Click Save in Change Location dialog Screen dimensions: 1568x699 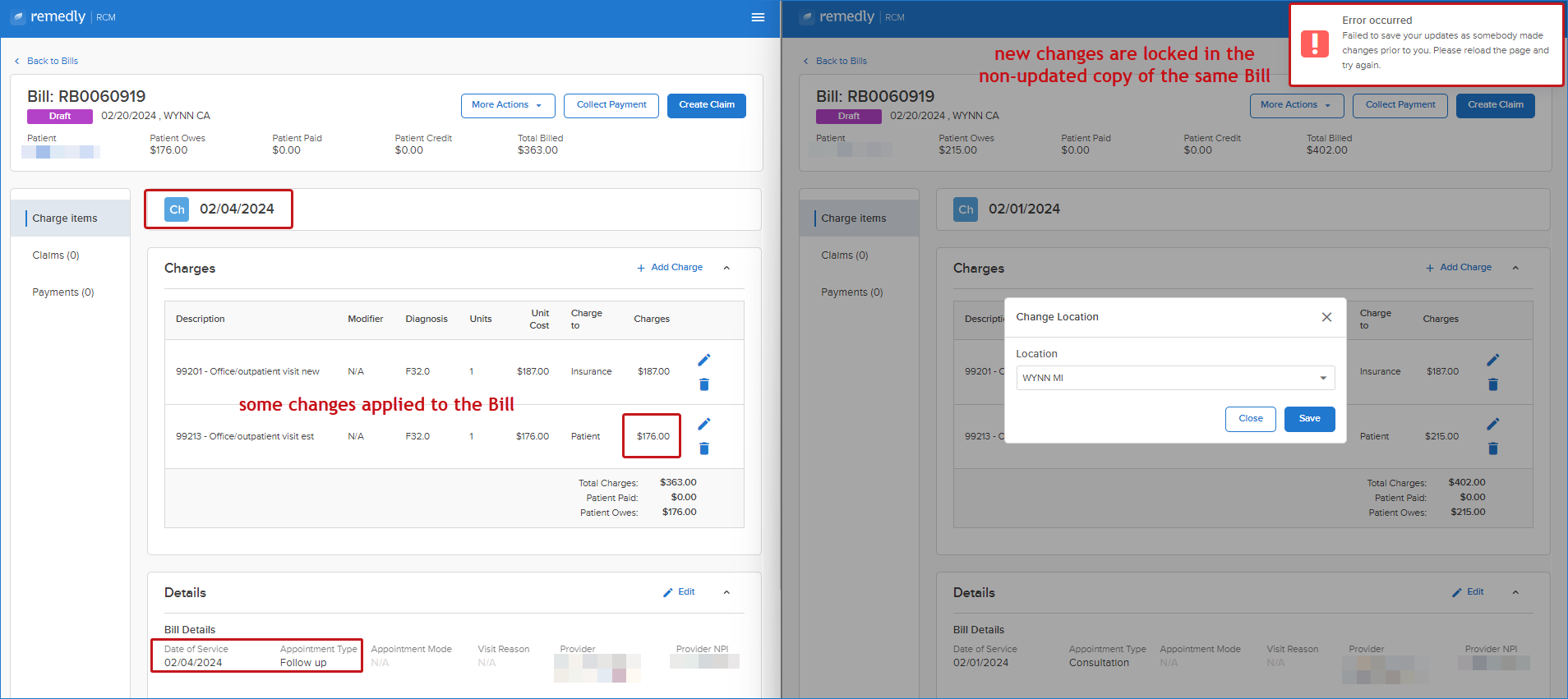click(1310, 419)
